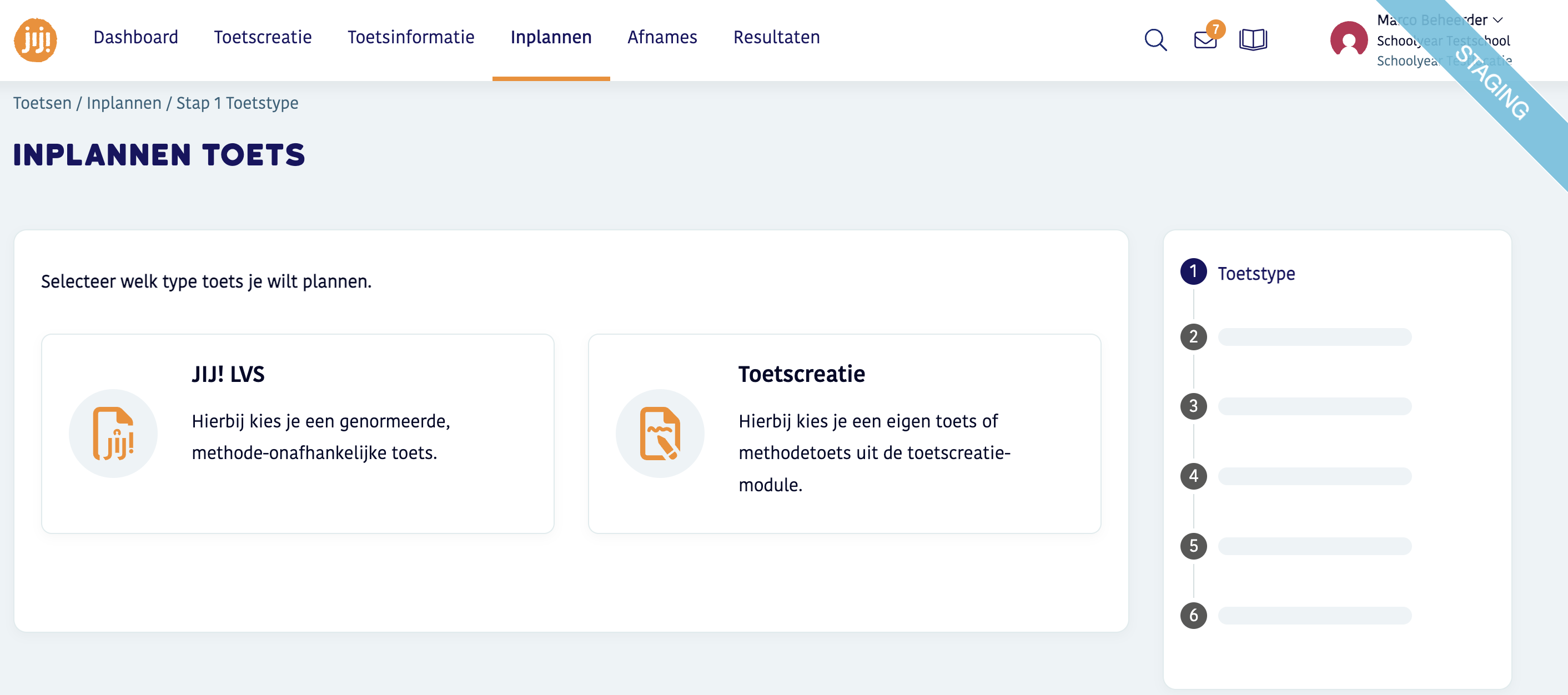Expand the Marco Beheerder account dropdown
The image size is (1568, 695).
pos(1497,20)
